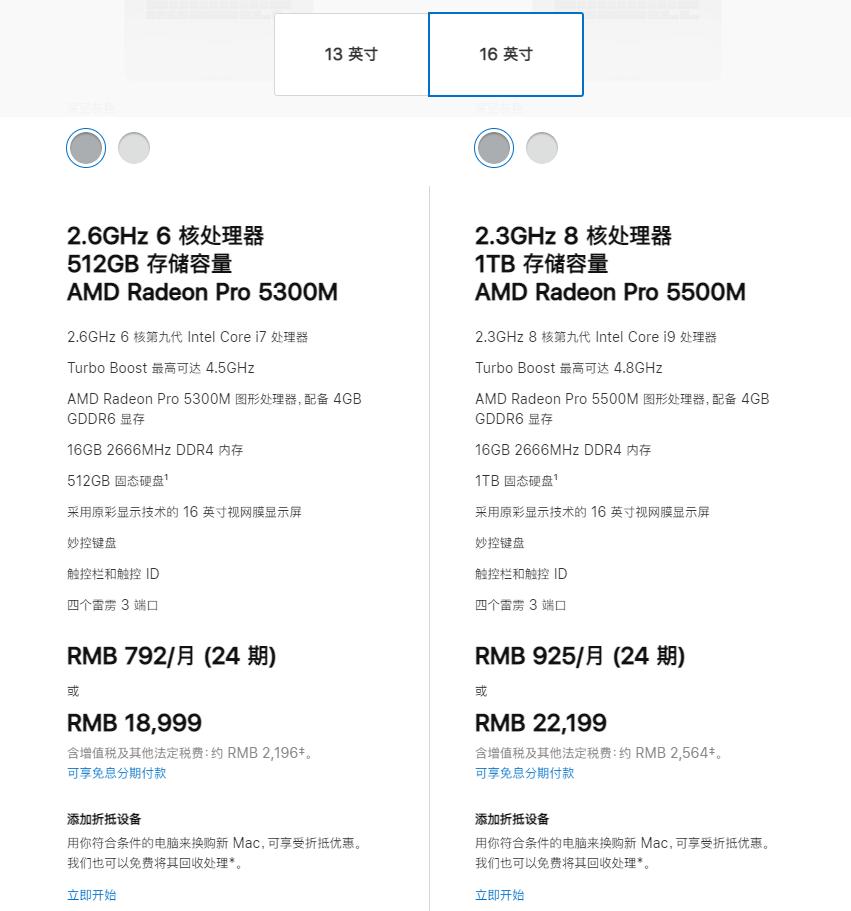Viewport: 851px width, 911px height.
Task: Click 立即开始 under the 2.6GHz model trade-in
Action: pyautogui.click(x=92, y=895)
